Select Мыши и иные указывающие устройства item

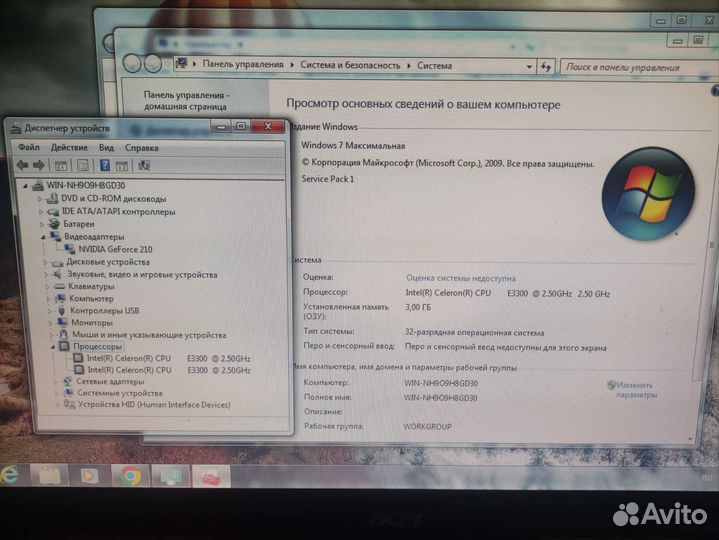click(x=149, y=335)
